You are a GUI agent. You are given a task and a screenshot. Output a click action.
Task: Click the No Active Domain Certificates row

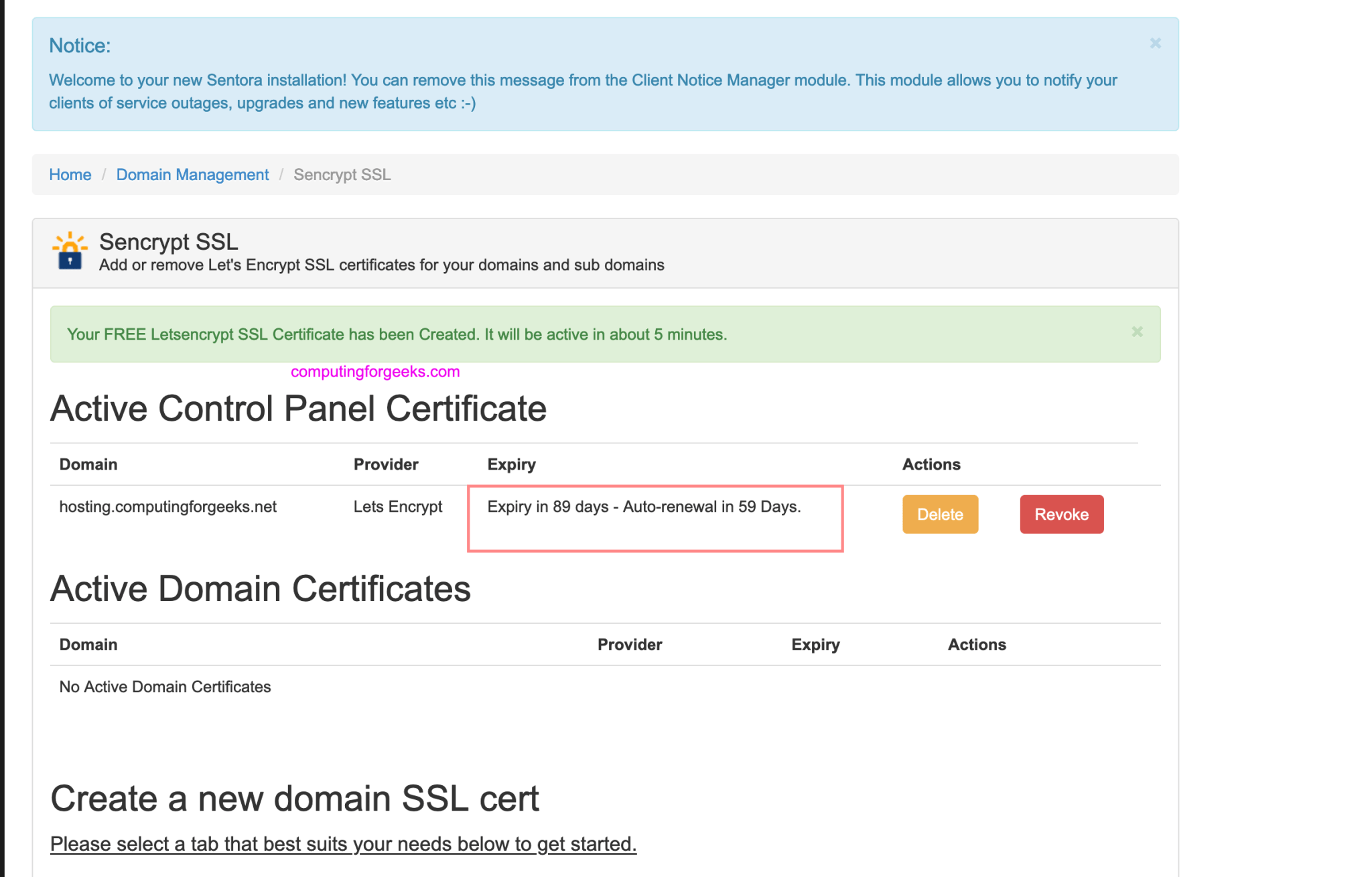[x=164, y=686]
